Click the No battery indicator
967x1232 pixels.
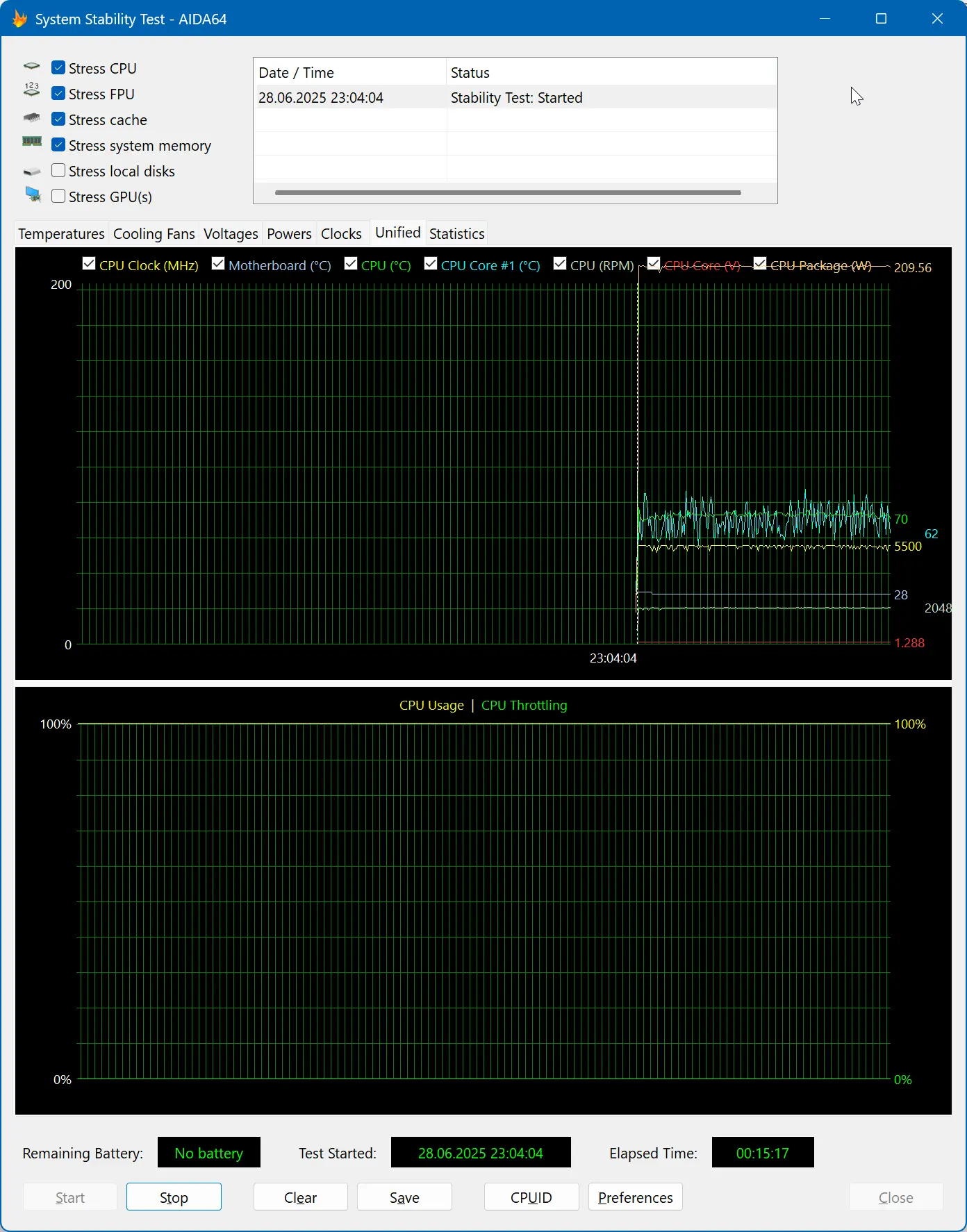pos(209,1153)
